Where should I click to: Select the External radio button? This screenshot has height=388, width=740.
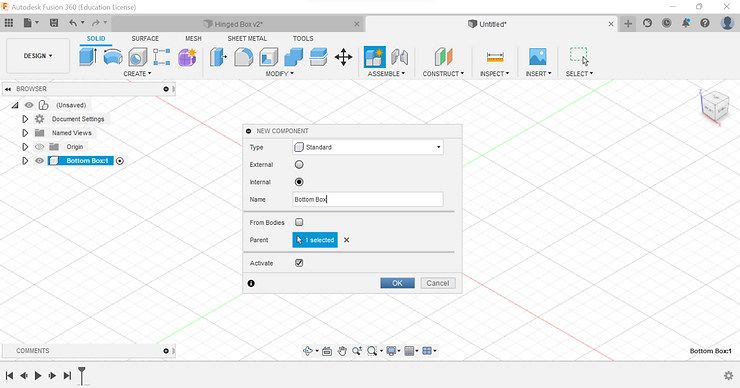pos(299,165)
